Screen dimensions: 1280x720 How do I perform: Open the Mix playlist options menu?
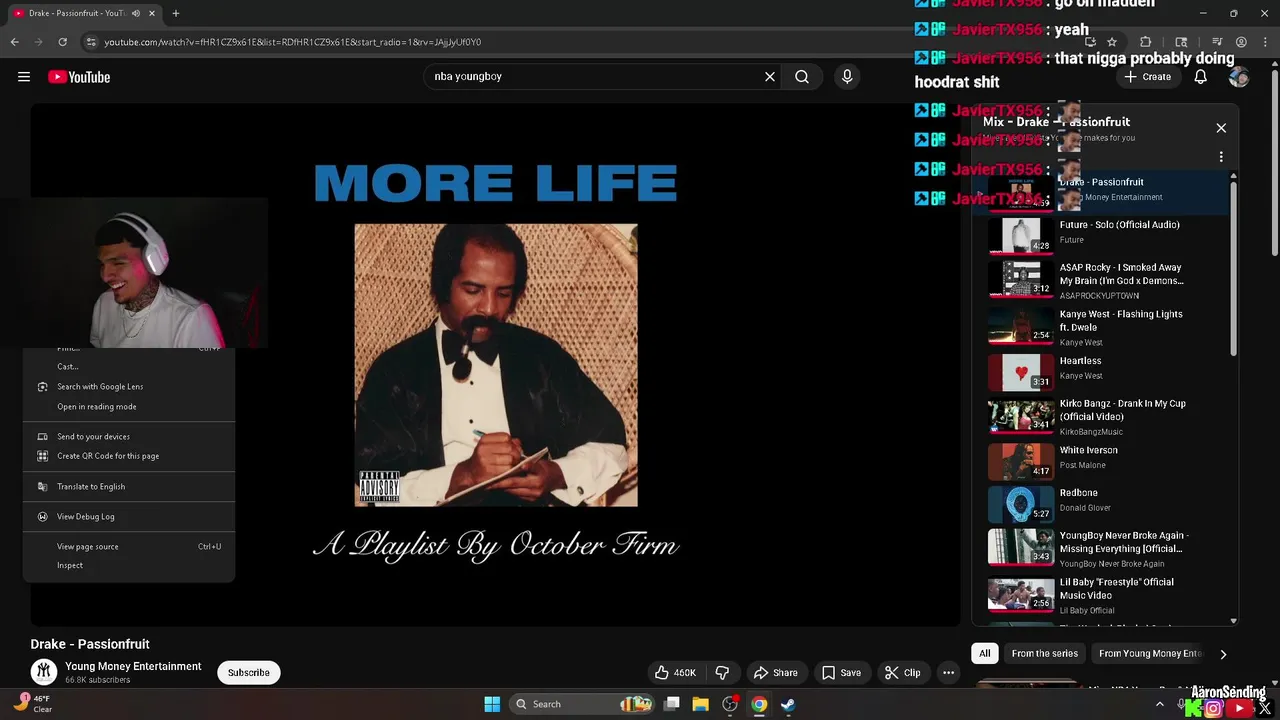(1221, 157)
